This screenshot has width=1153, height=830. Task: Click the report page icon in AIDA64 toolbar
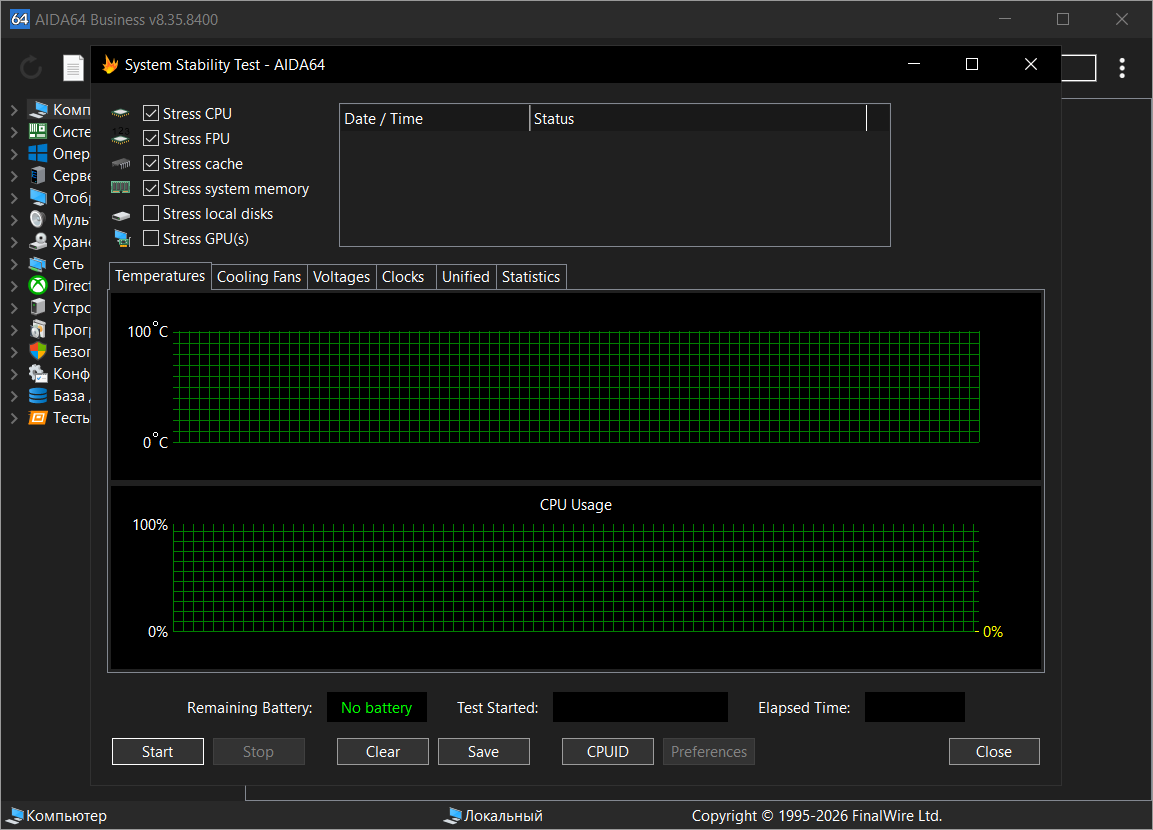[x=73, y=68]
